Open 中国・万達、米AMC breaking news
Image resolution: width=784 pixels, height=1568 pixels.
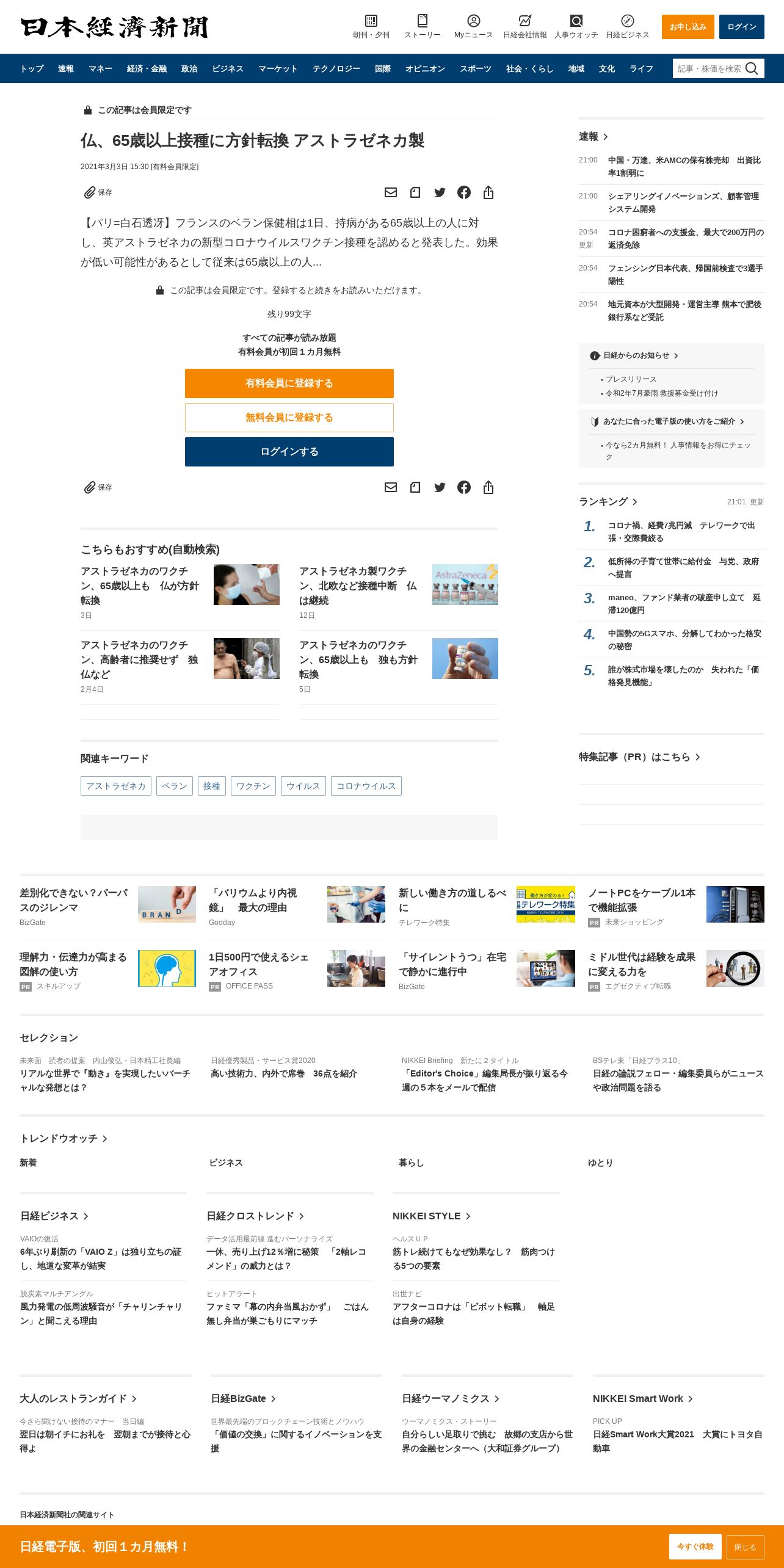click(x=684, y=167)
